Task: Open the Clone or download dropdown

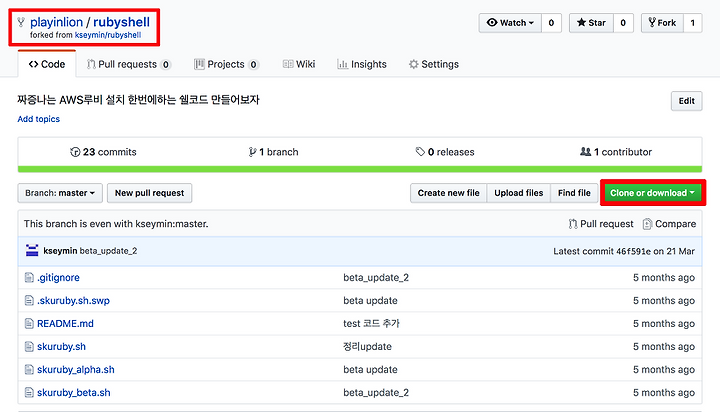Action: (652, 193)
